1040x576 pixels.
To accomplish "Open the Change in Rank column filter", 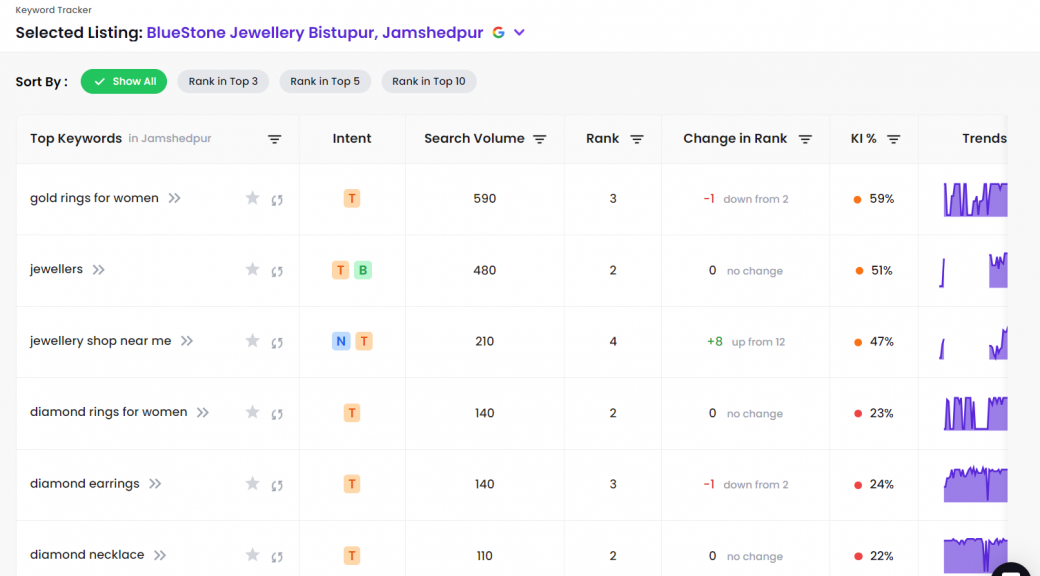I will (x=805, y=139).
